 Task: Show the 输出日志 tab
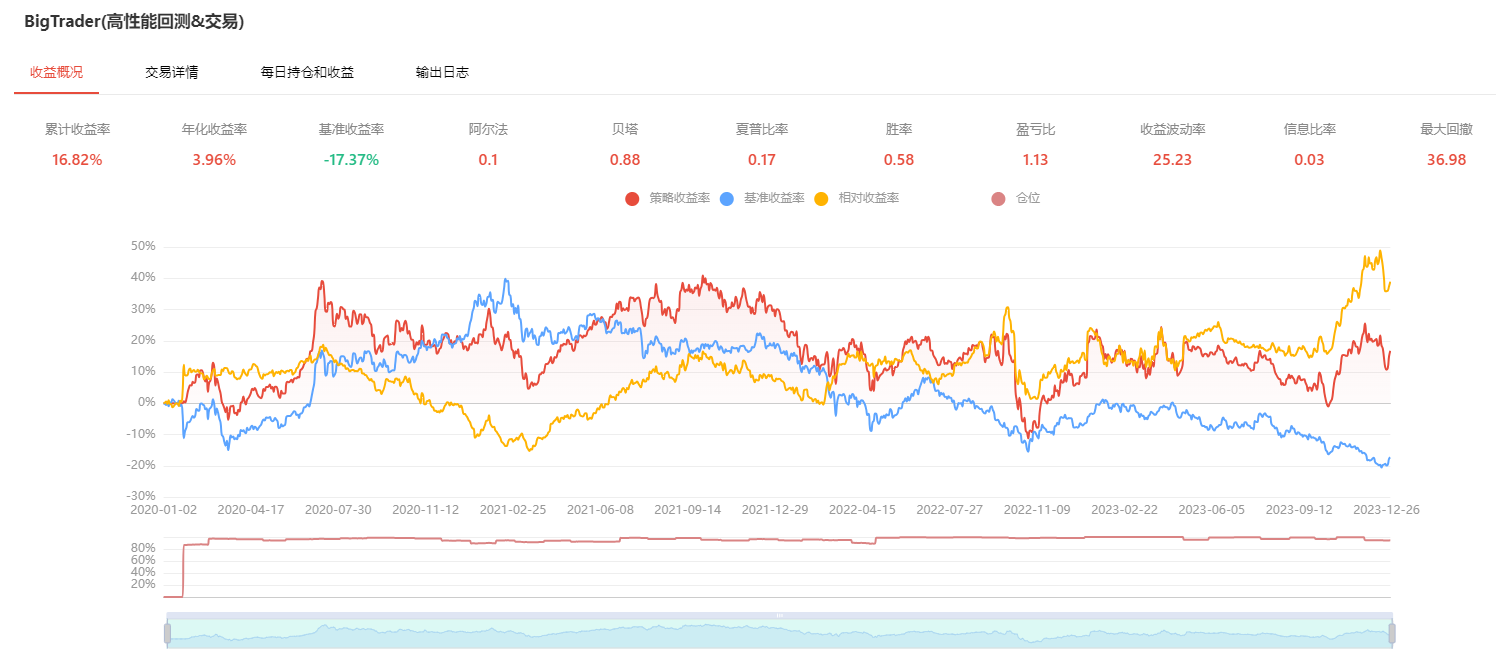tap(442, 73)
